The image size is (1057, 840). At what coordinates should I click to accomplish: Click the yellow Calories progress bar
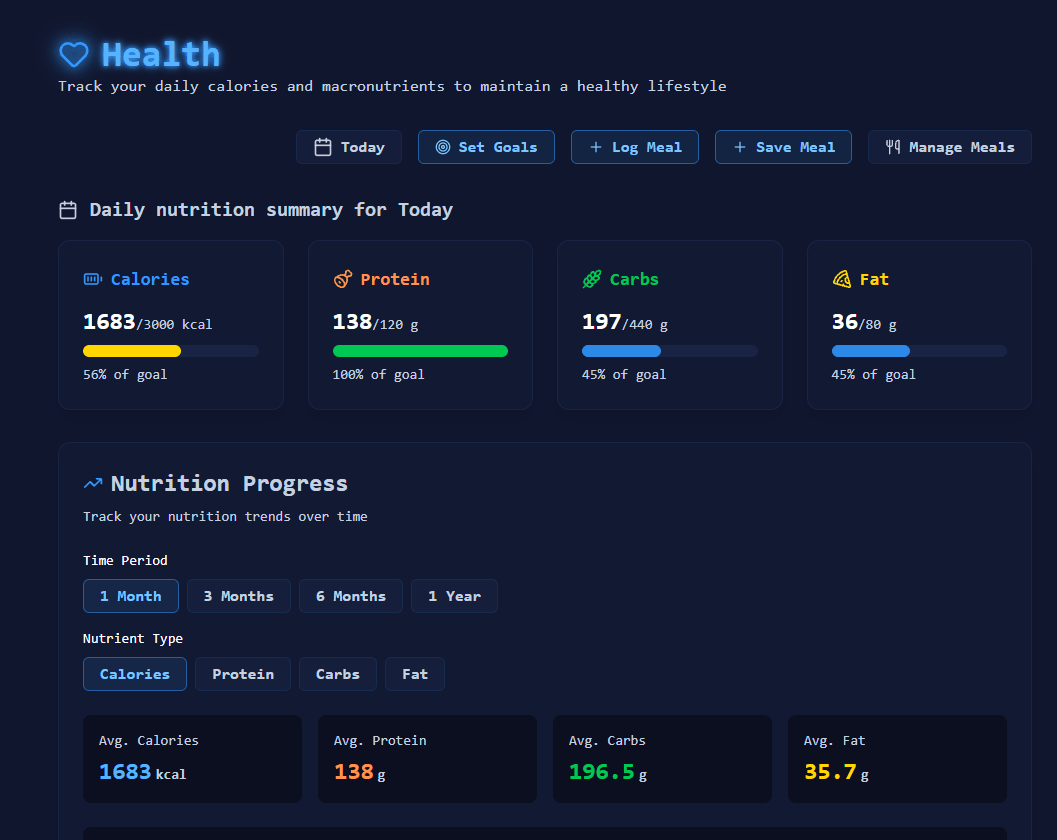[171, 351]
